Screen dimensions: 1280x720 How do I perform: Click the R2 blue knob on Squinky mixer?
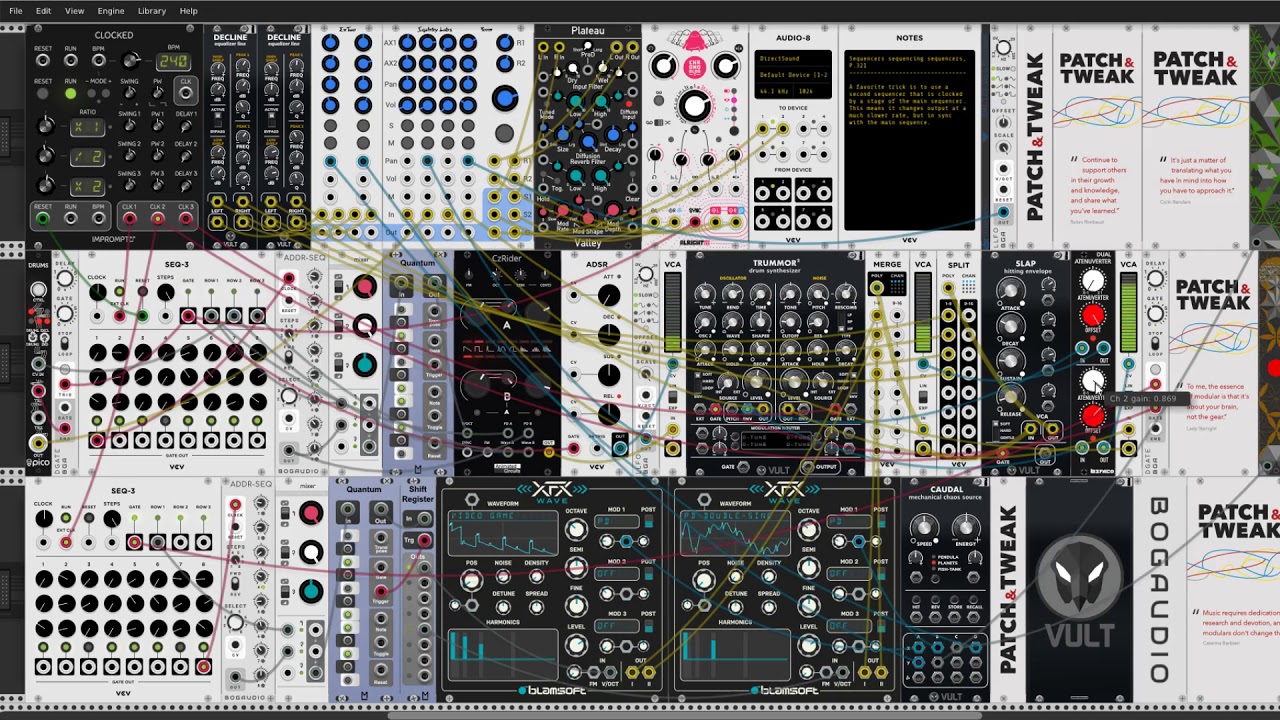(504, 63)
